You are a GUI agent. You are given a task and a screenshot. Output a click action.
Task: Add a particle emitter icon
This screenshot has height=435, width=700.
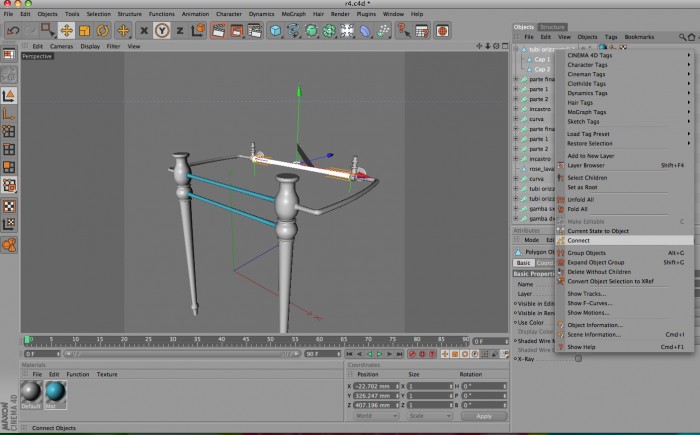pos(383,31)
